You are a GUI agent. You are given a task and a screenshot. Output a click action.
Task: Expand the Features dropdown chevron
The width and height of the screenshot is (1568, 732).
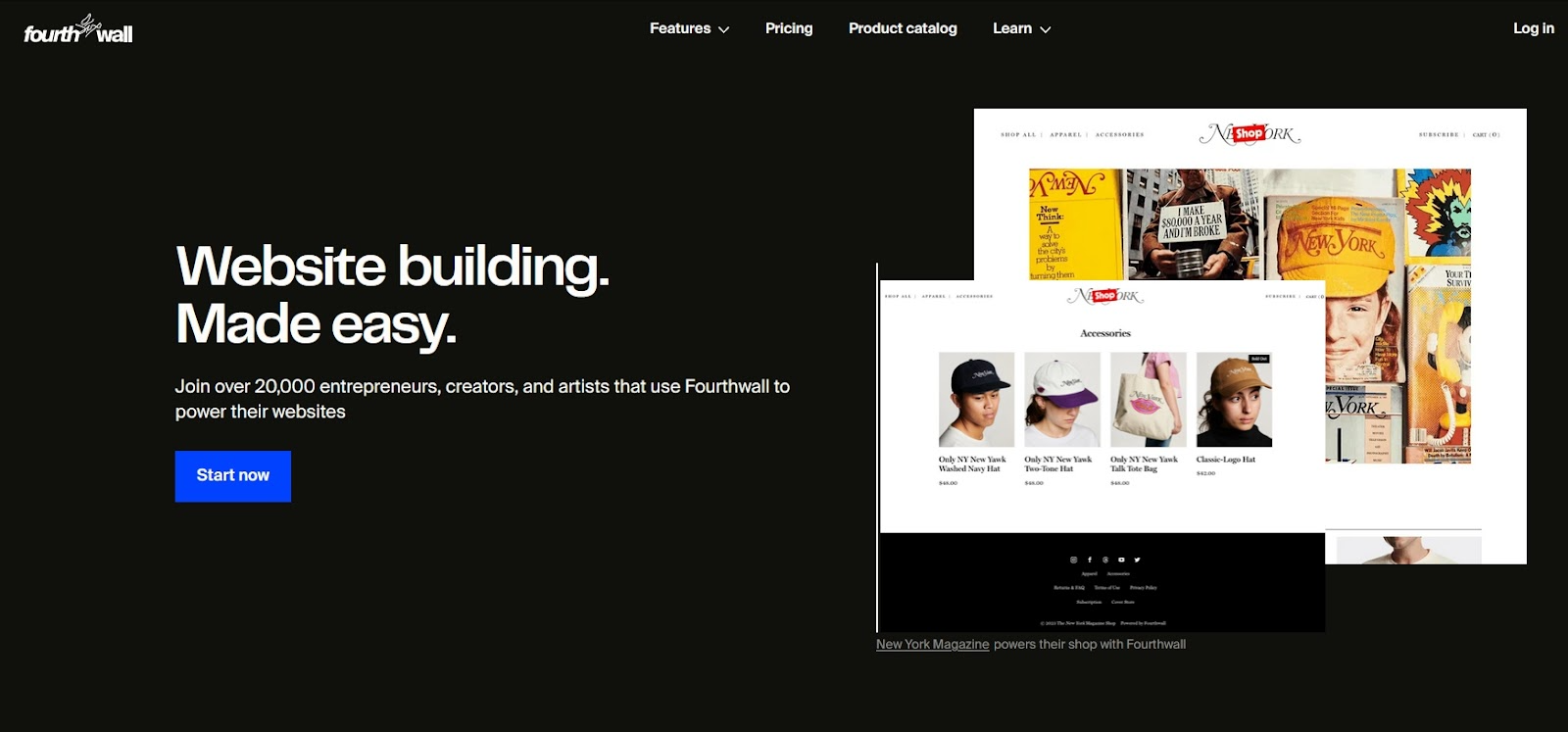tap(724, 29)
